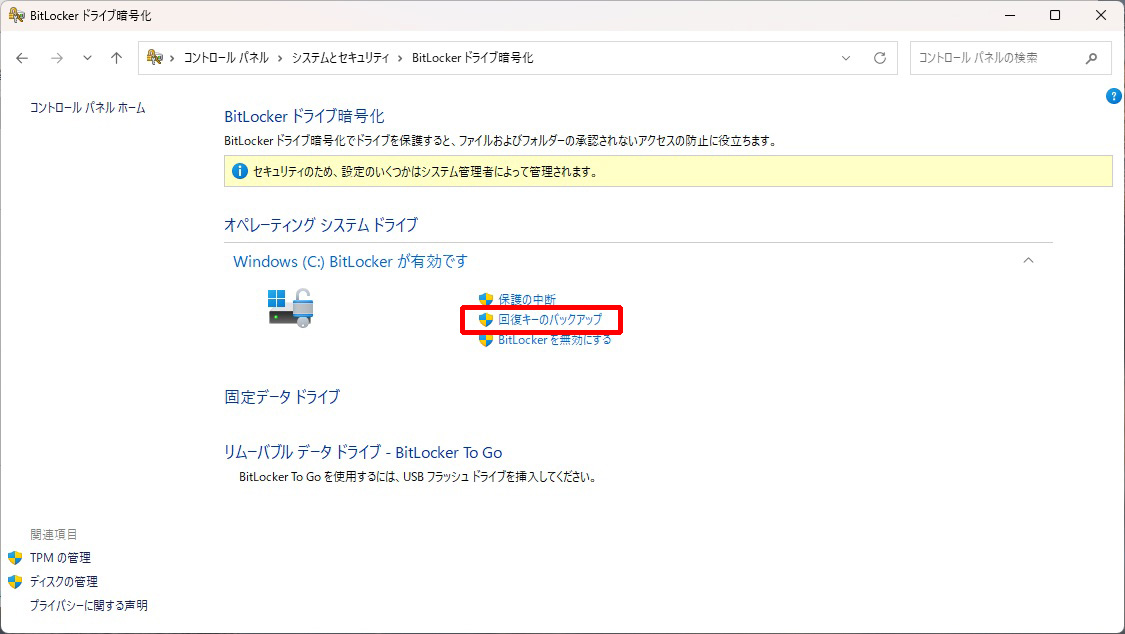Screen dimensions: 1125x634
Task: Open the recent locations chevron dropdown
Action: [87, 58]
